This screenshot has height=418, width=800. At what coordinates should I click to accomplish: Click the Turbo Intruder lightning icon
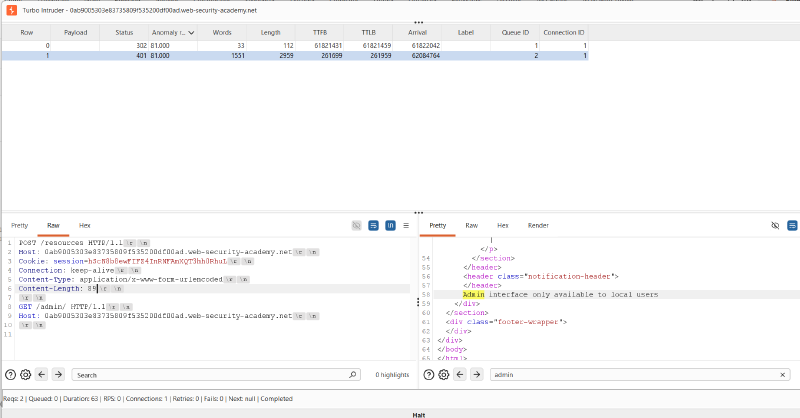pos(11,10)
